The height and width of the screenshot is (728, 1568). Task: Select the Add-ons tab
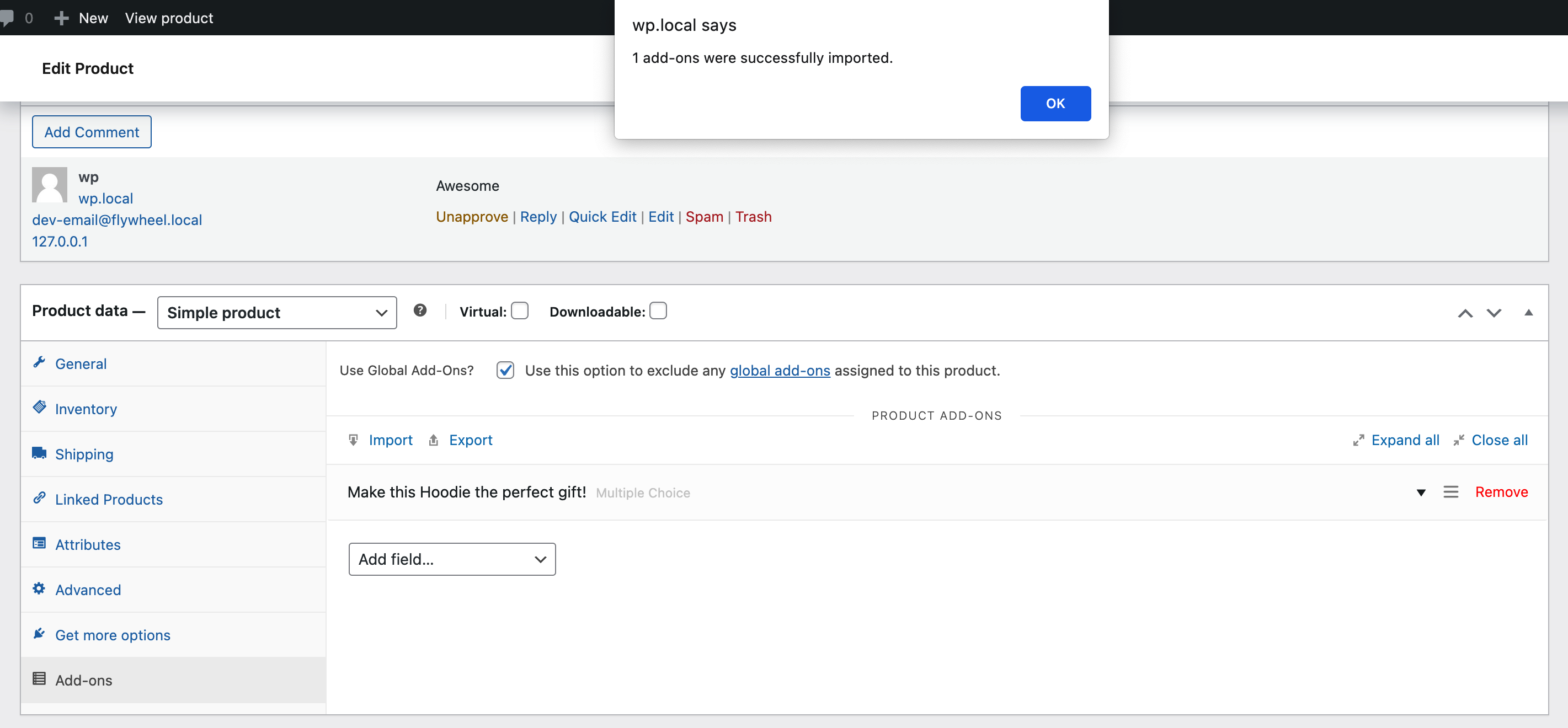173,680
